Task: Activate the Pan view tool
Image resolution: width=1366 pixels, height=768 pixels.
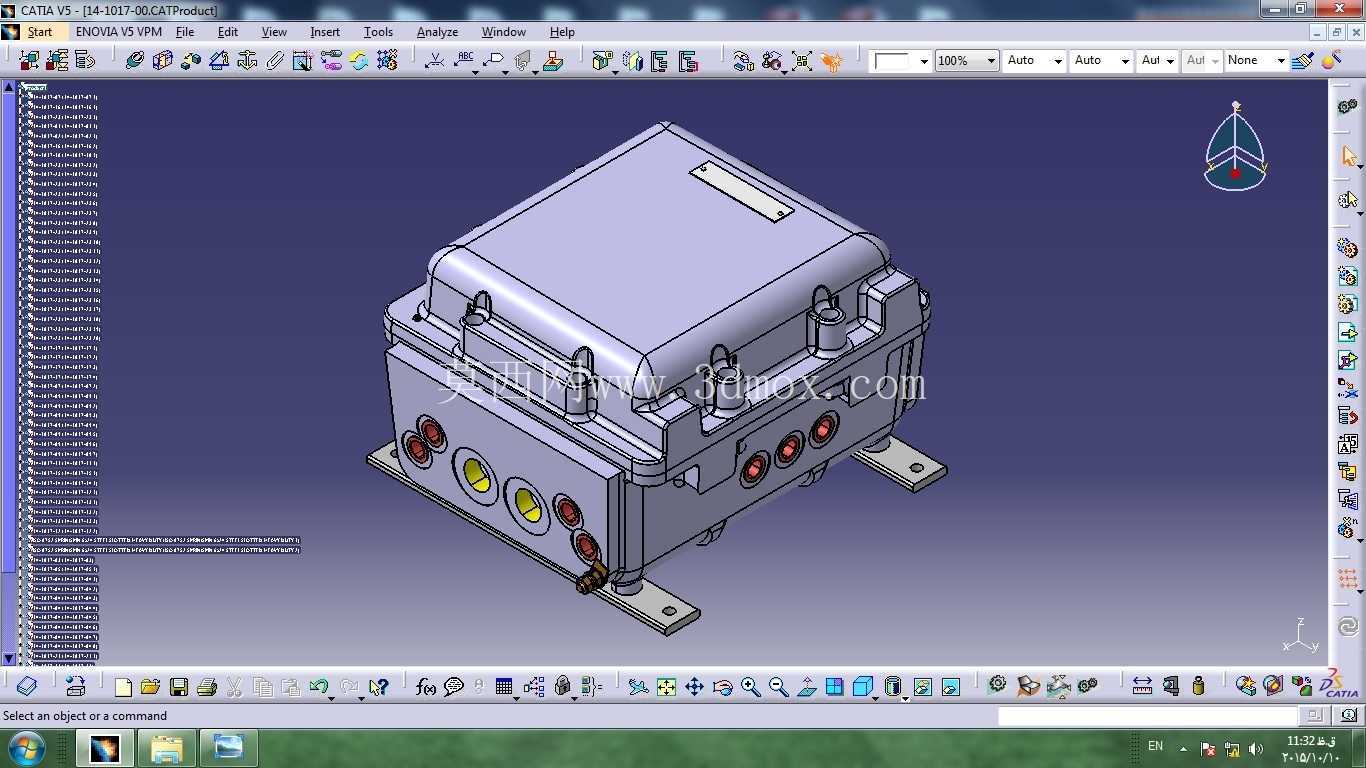Action: coord(695,687)
